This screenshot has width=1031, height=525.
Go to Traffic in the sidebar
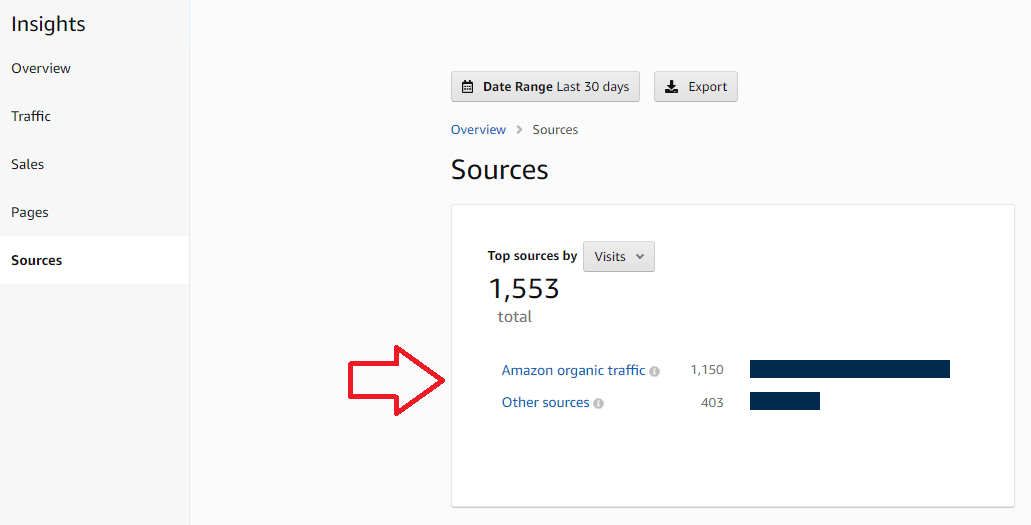click(x=31, y=116)
